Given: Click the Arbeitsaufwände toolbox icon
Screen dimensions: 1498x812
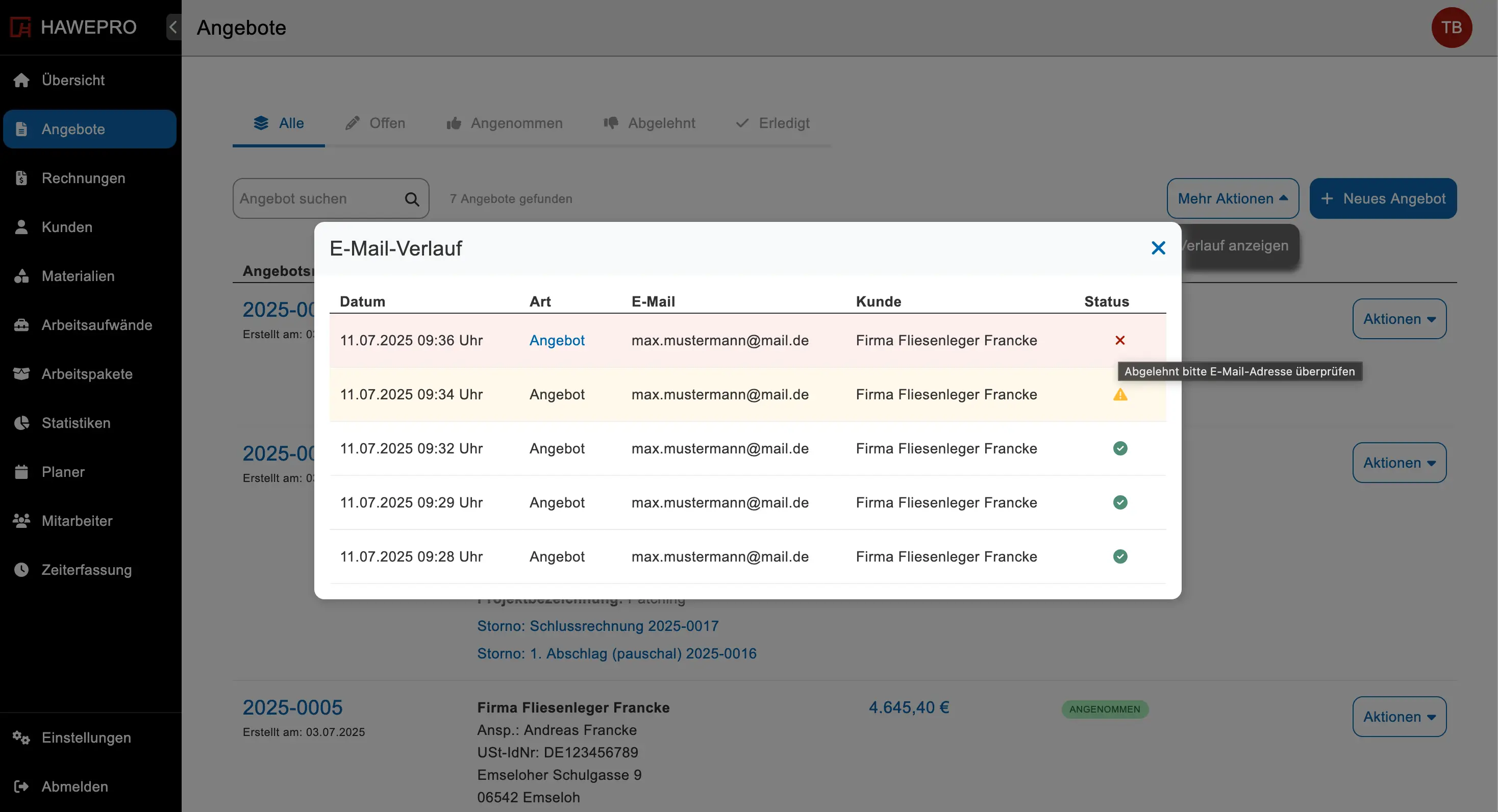Looking at the screenshot, I should click(21, 325).
